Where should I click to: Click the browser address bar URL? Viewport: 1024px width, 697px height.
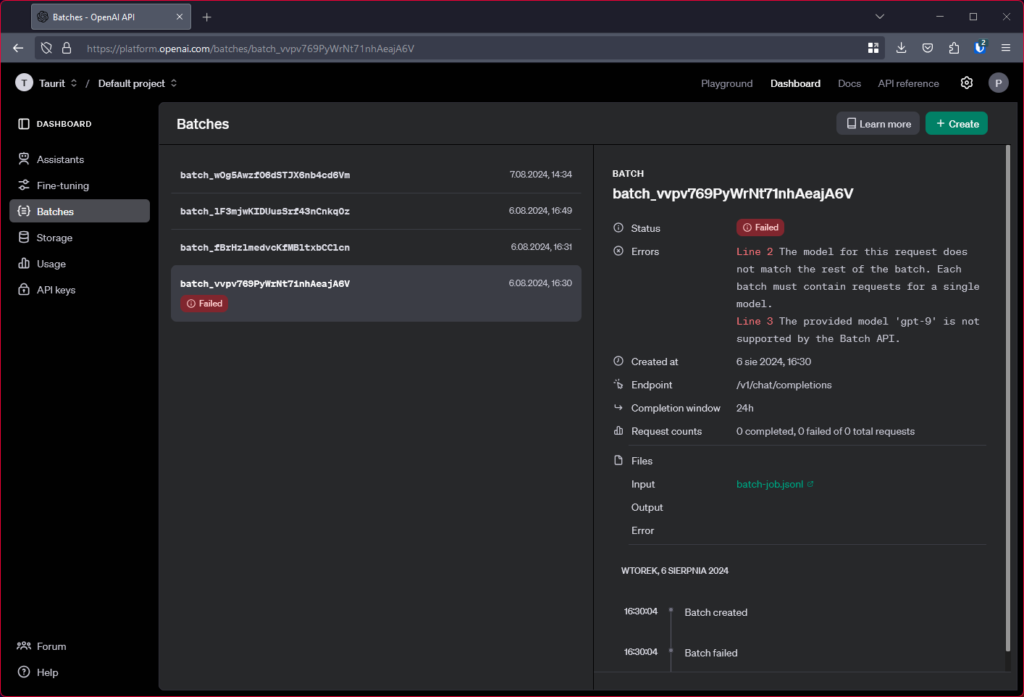(250, 48)
